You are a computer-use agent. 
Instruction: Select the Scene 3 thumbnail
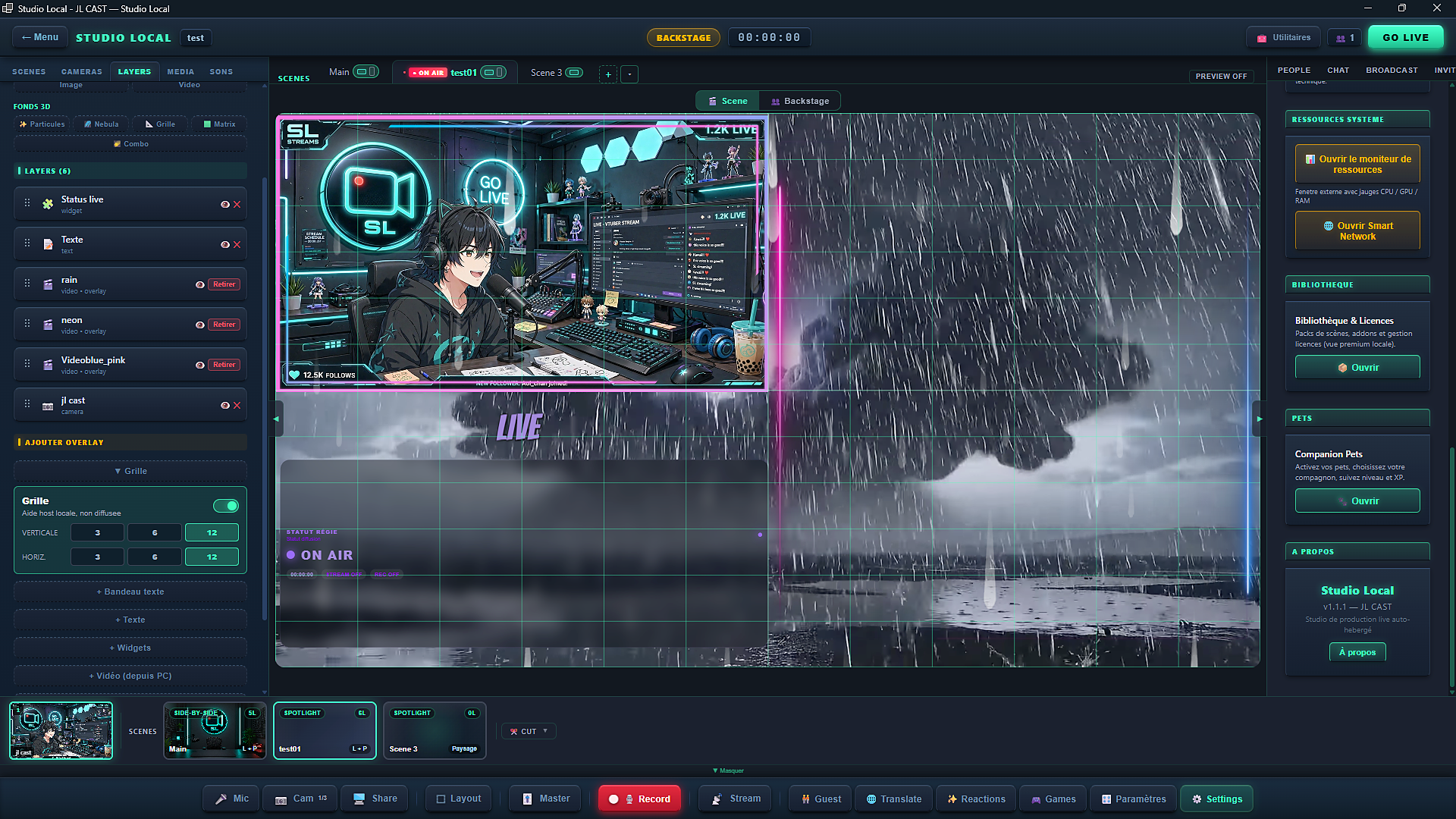pos(435,730)
